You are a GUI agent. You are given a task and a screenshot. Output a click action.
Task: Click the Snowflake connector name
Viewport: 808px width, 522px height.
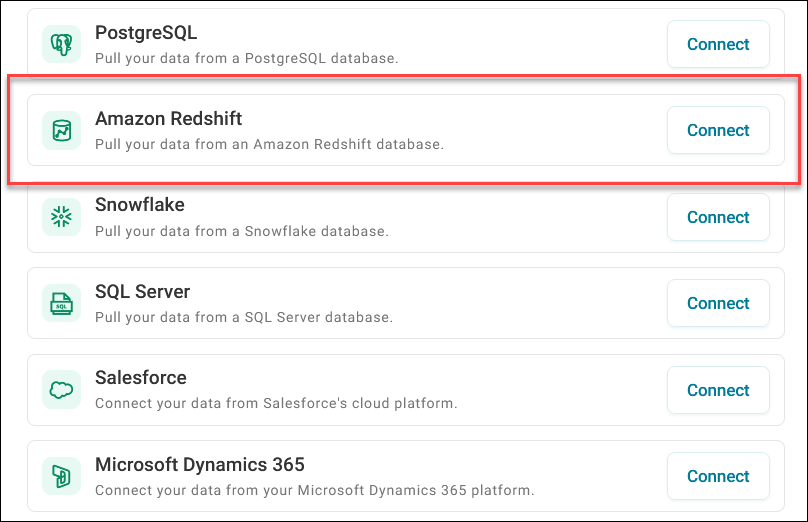(139, 205)
